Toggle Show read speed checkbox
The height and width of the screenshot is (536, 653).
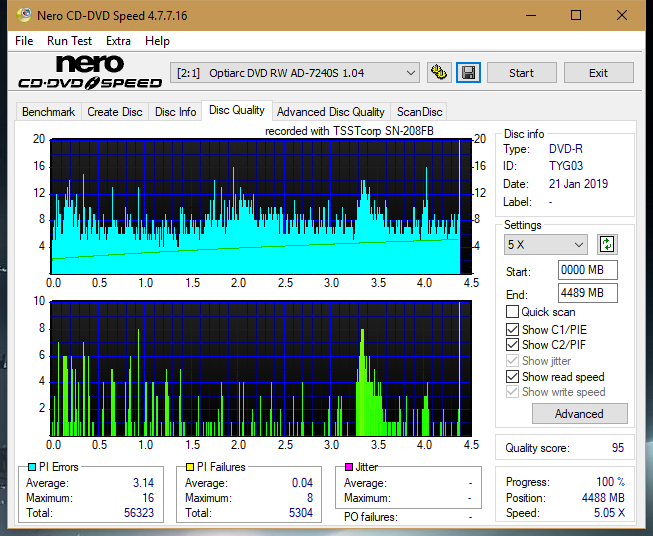coord(512,376)
